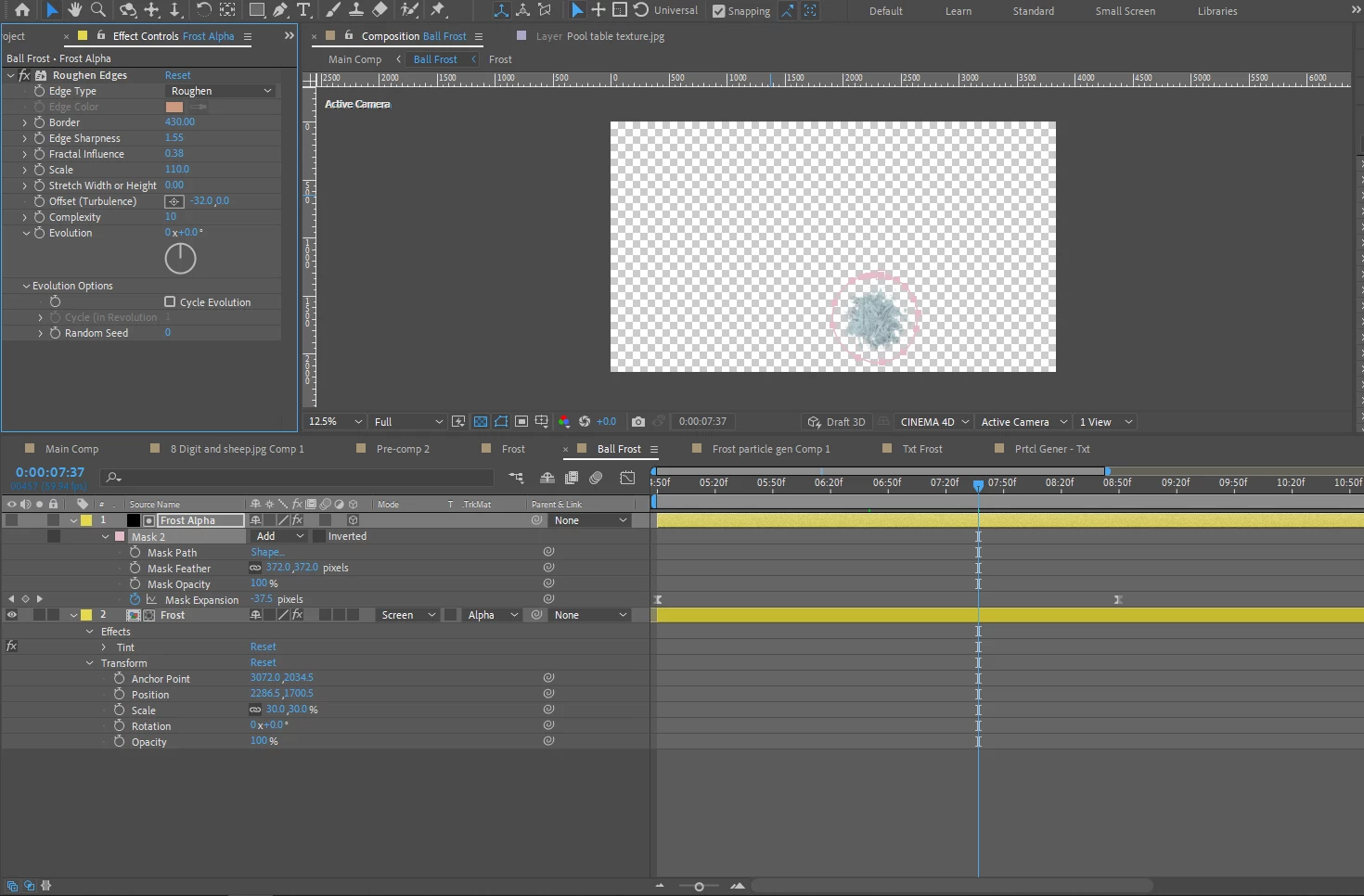
Task: Select the Roto Brush tool
Action: coord(409,10)
